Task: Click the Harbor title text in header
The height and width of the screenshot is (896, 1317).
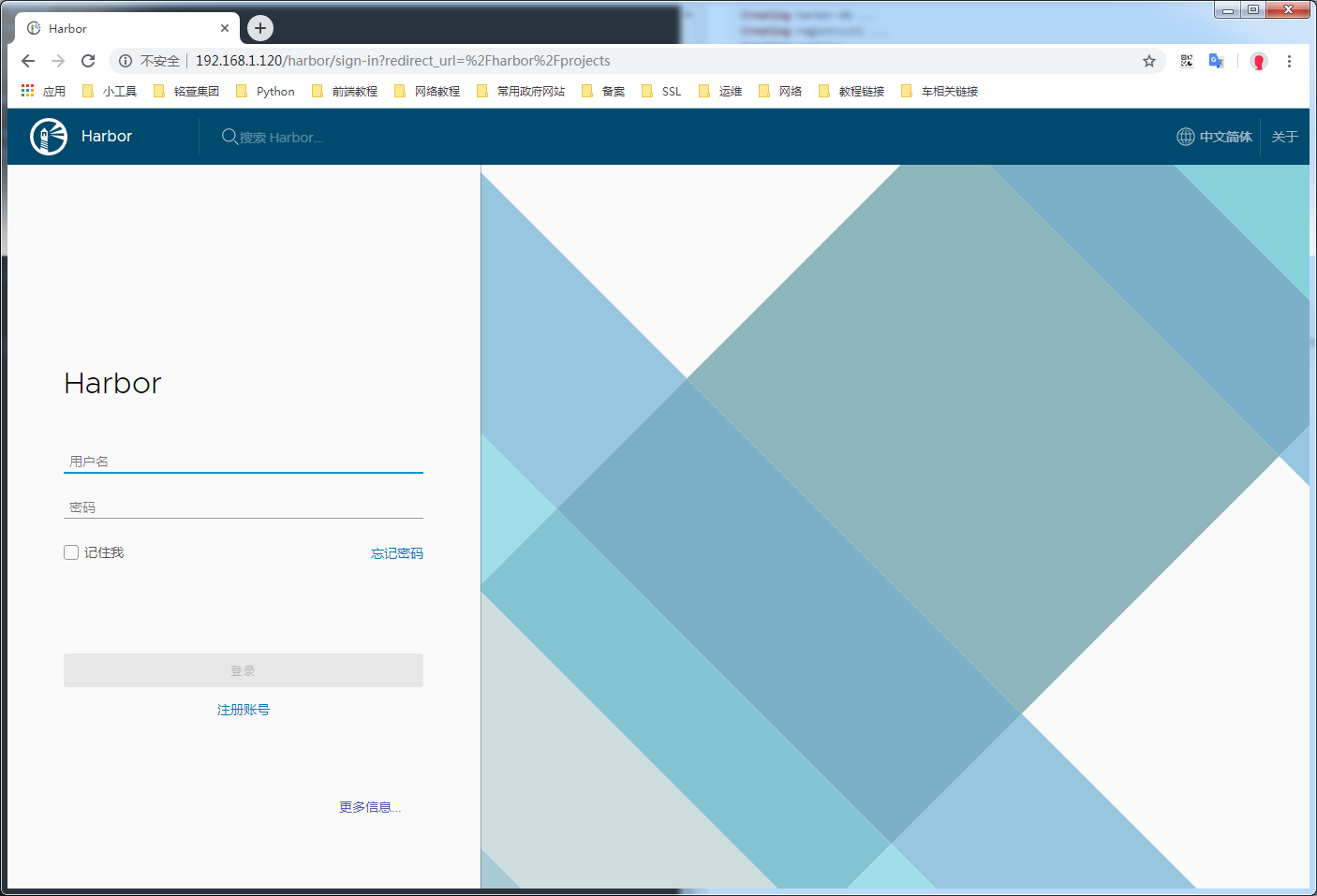Action: click(x=107, y=136)
